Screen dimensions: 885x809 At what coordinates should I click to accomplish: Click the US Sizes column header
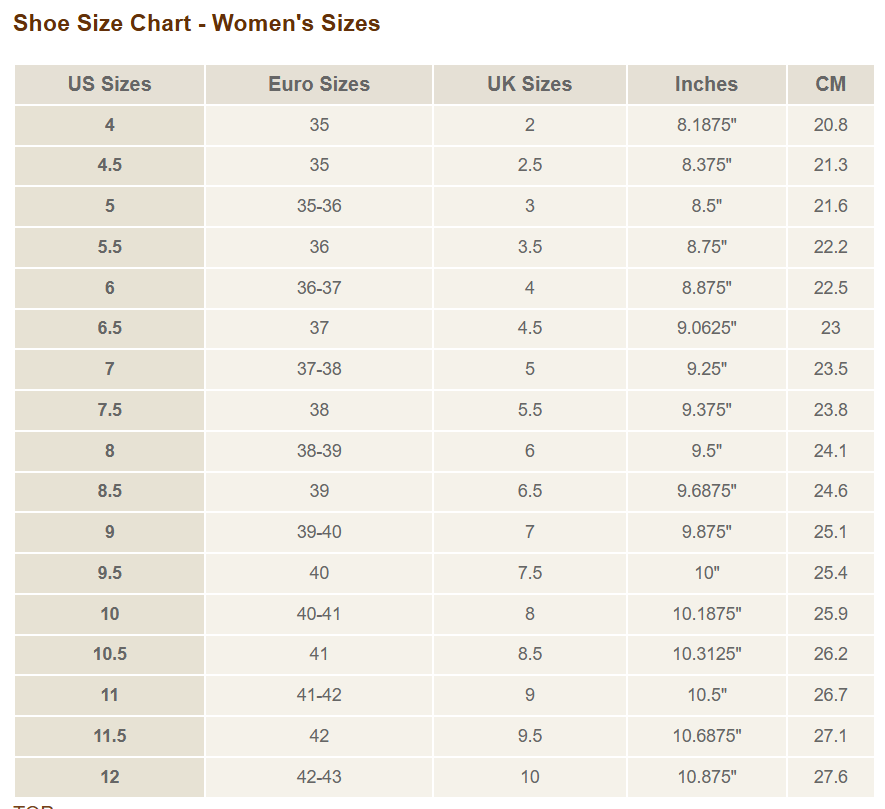109,85
